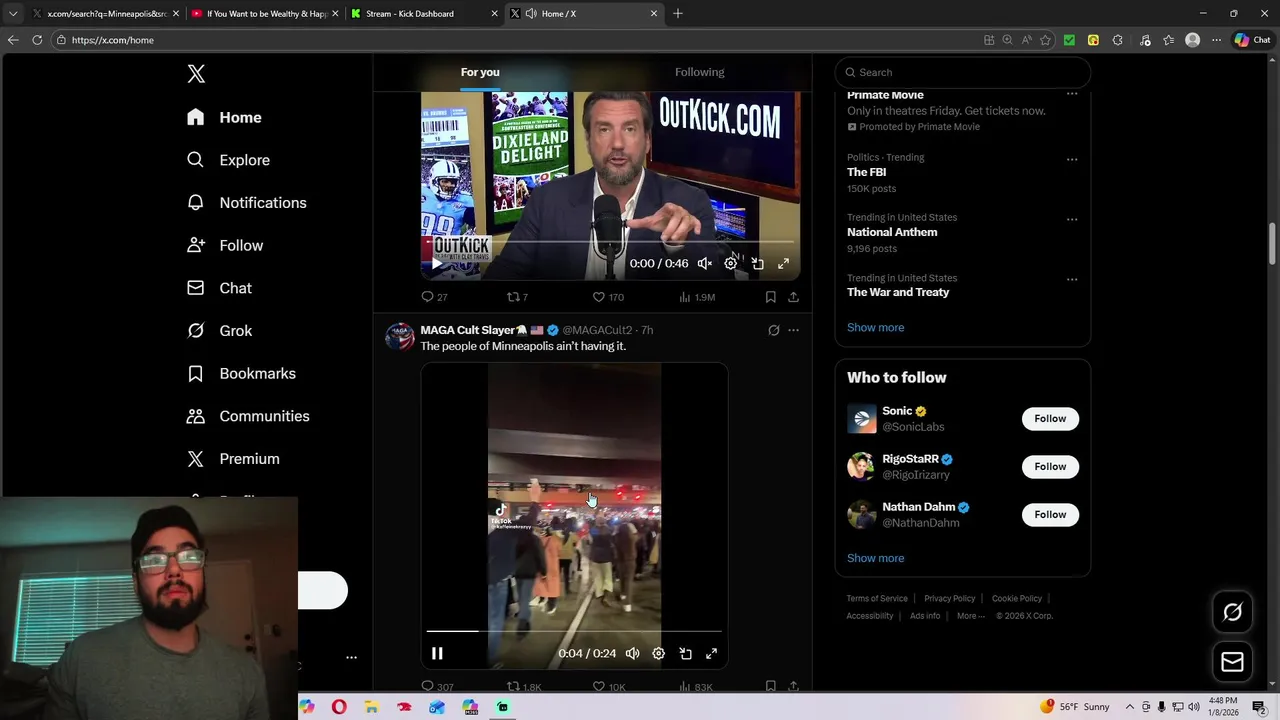The height and width of the screenshot is (720, 1280).
Task: Follow RigoStaRR @RigoIrizarry
Action: (1050, 467)
